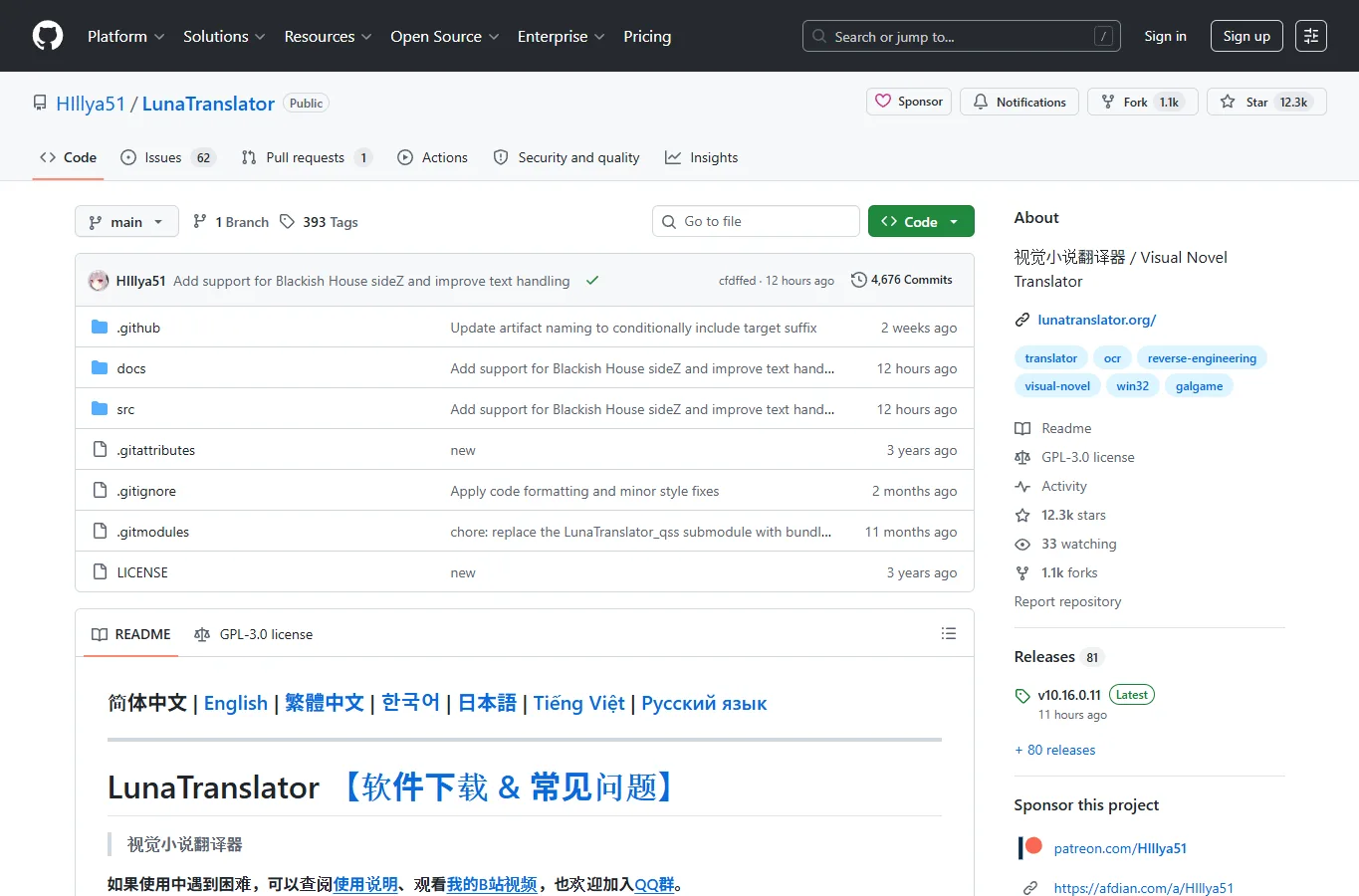View the 1 Branch link
The width and height of the screenshot is (1359, 896).
click(x=231, y=222)
